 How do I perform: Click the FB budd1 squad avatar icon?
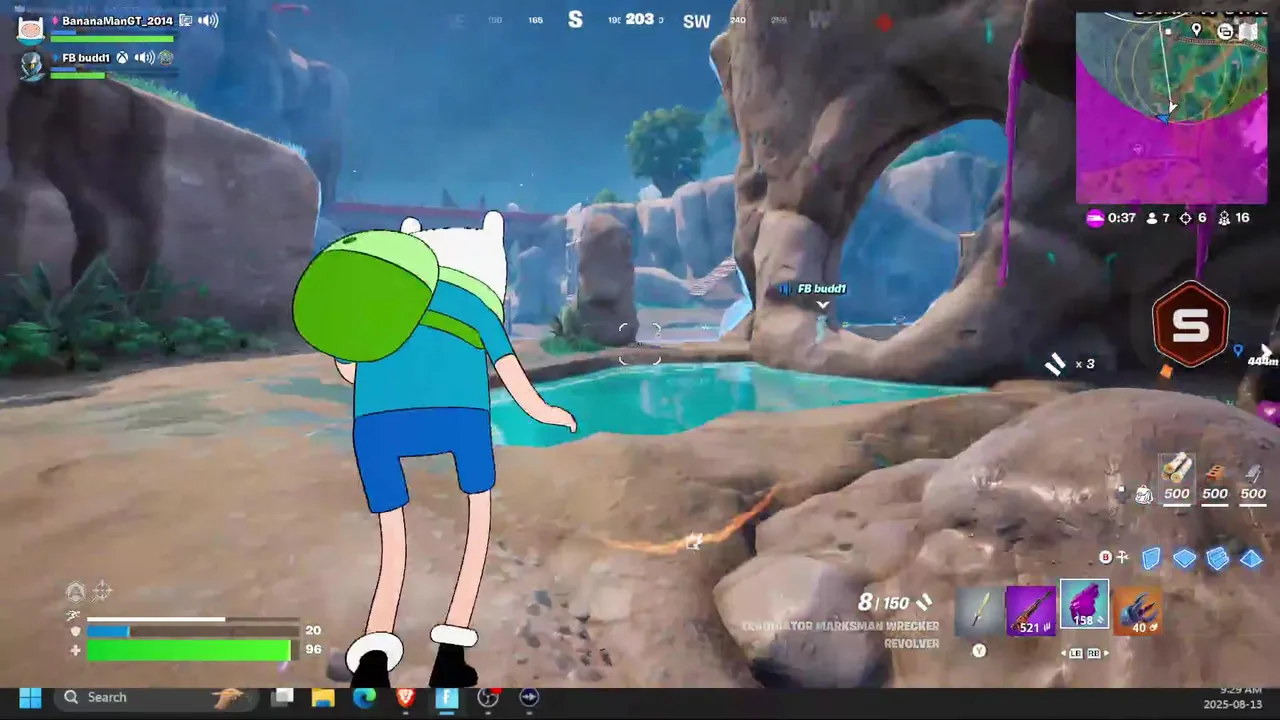(x=31, y=66)
